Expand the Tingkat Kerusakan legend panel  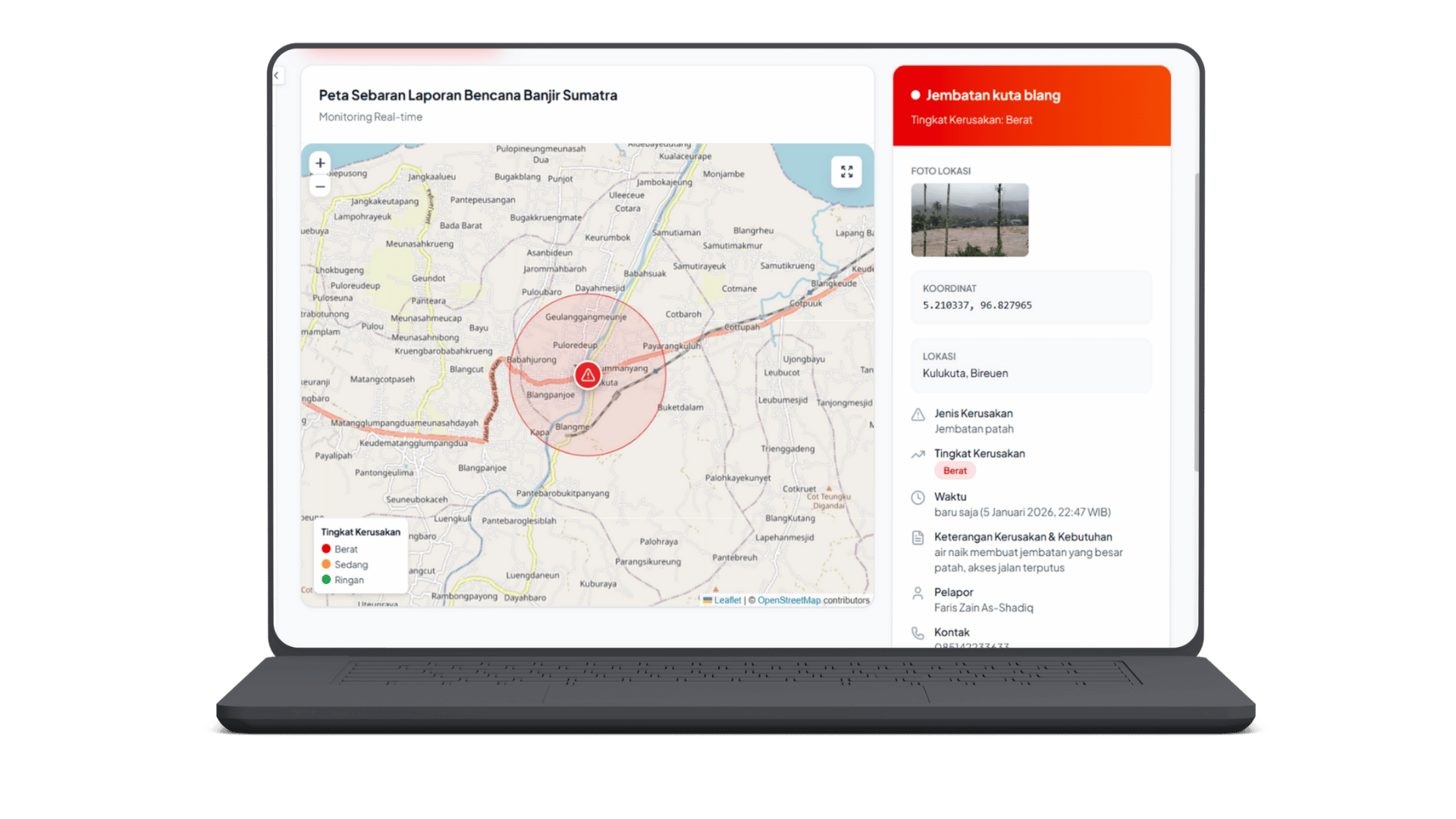click(360, 532)
